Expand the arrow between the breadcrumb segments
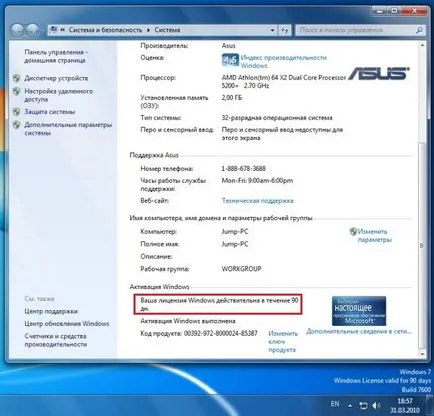 [148, 30]
